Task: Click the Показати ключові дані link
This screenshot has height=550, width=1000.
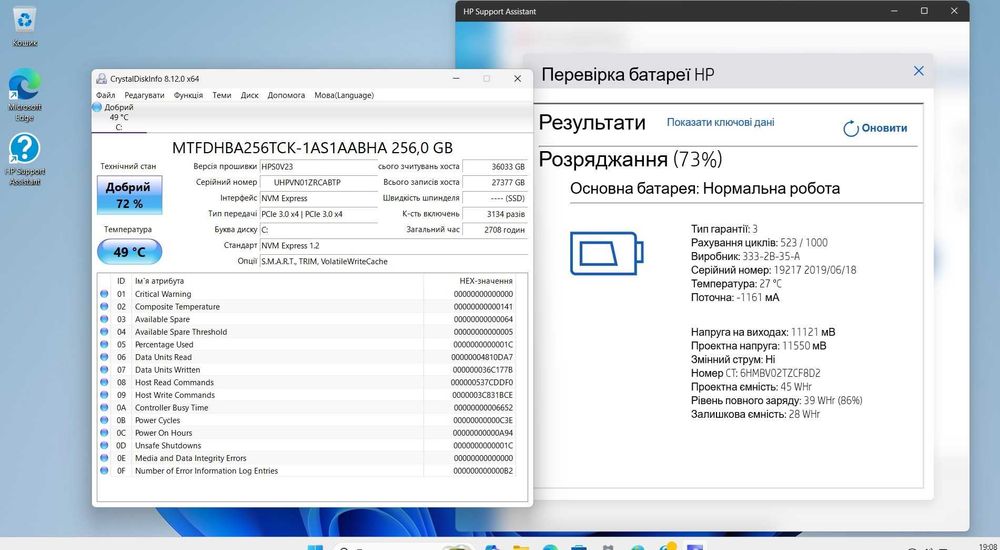Action: (x=721, y=122)
